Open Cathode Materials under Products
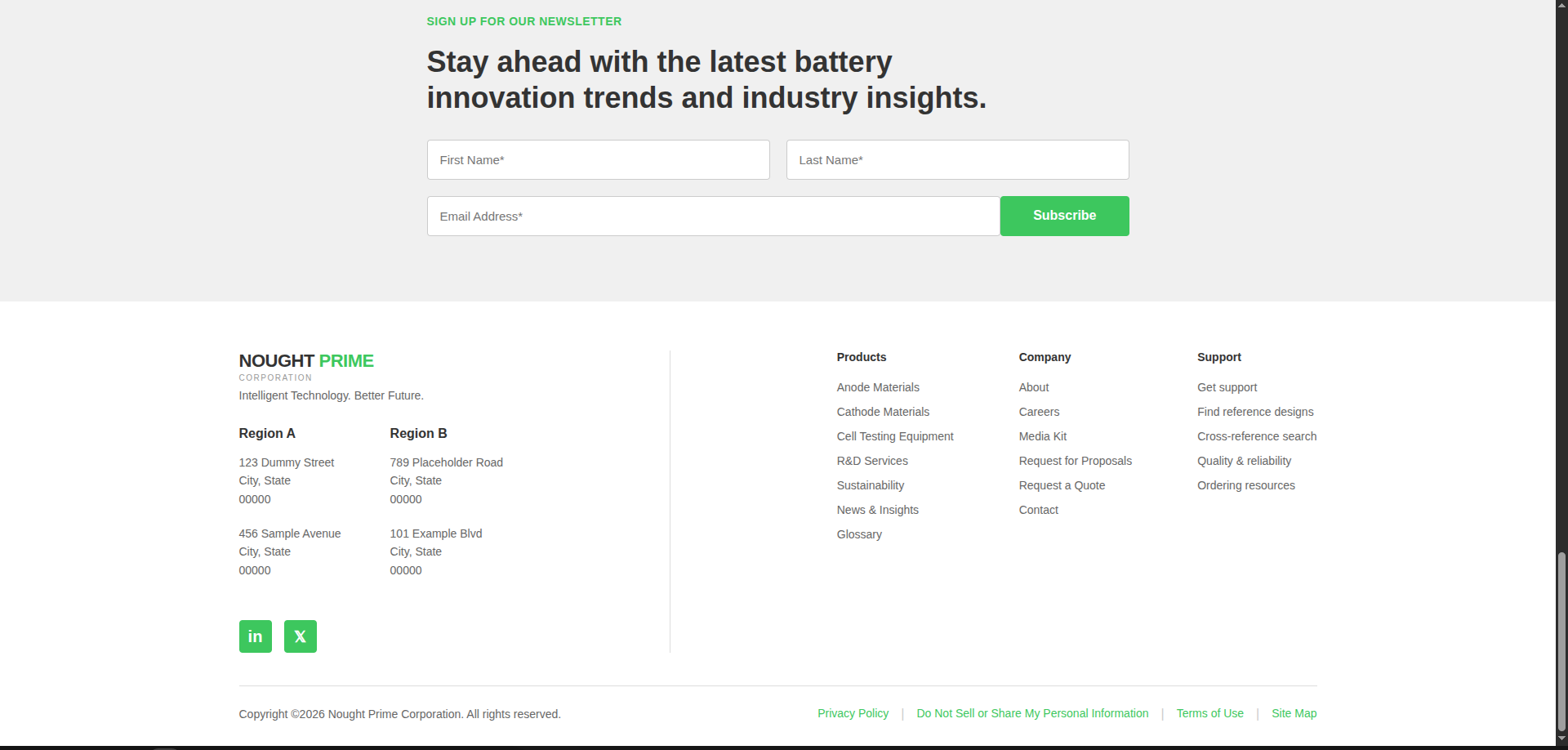1568x750 pixels. tap(883, 412)
